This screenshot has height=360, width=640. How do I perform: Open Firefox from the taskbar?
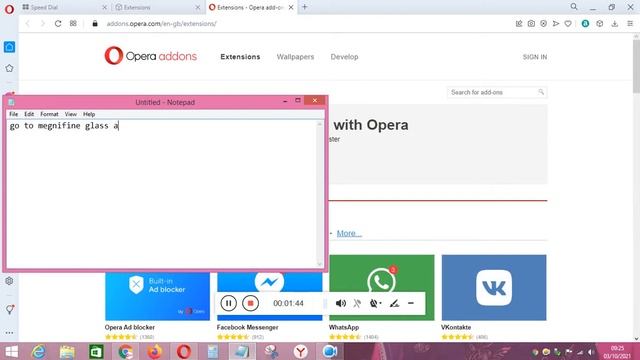[x=154, y=351]
